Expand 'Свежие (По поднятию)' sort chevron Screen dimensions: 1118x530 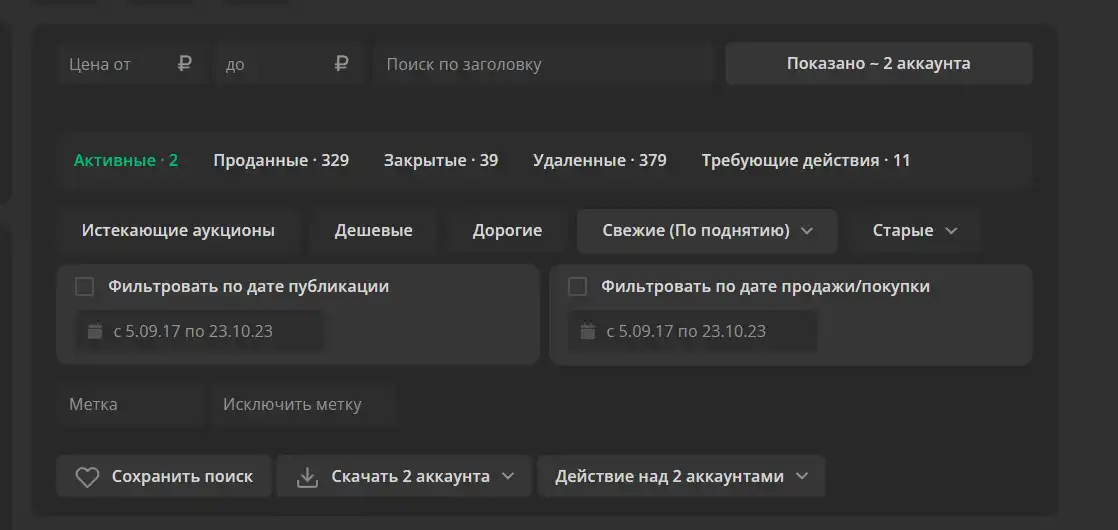pyautogui.click(x=807, y=231)
